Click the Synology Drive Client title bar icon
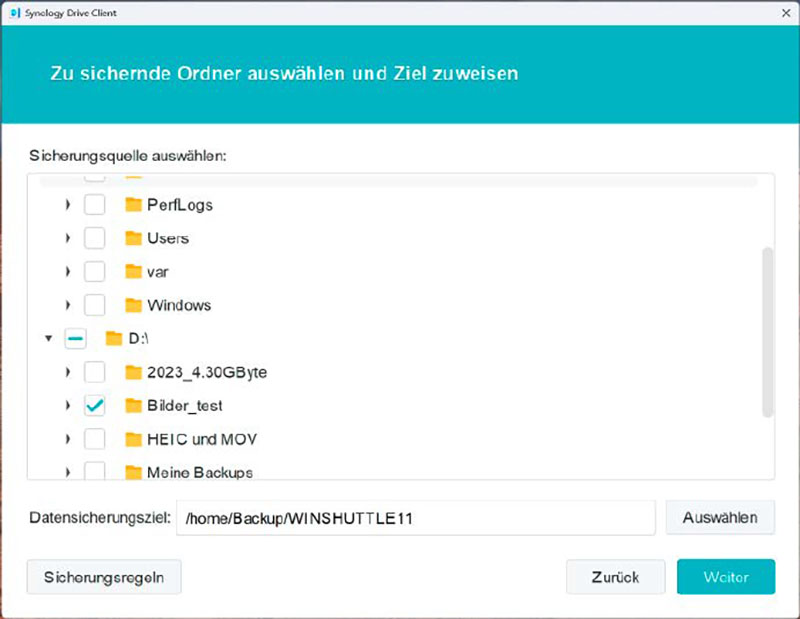Viewport: 800px width, 619px height. coord(14,12)
